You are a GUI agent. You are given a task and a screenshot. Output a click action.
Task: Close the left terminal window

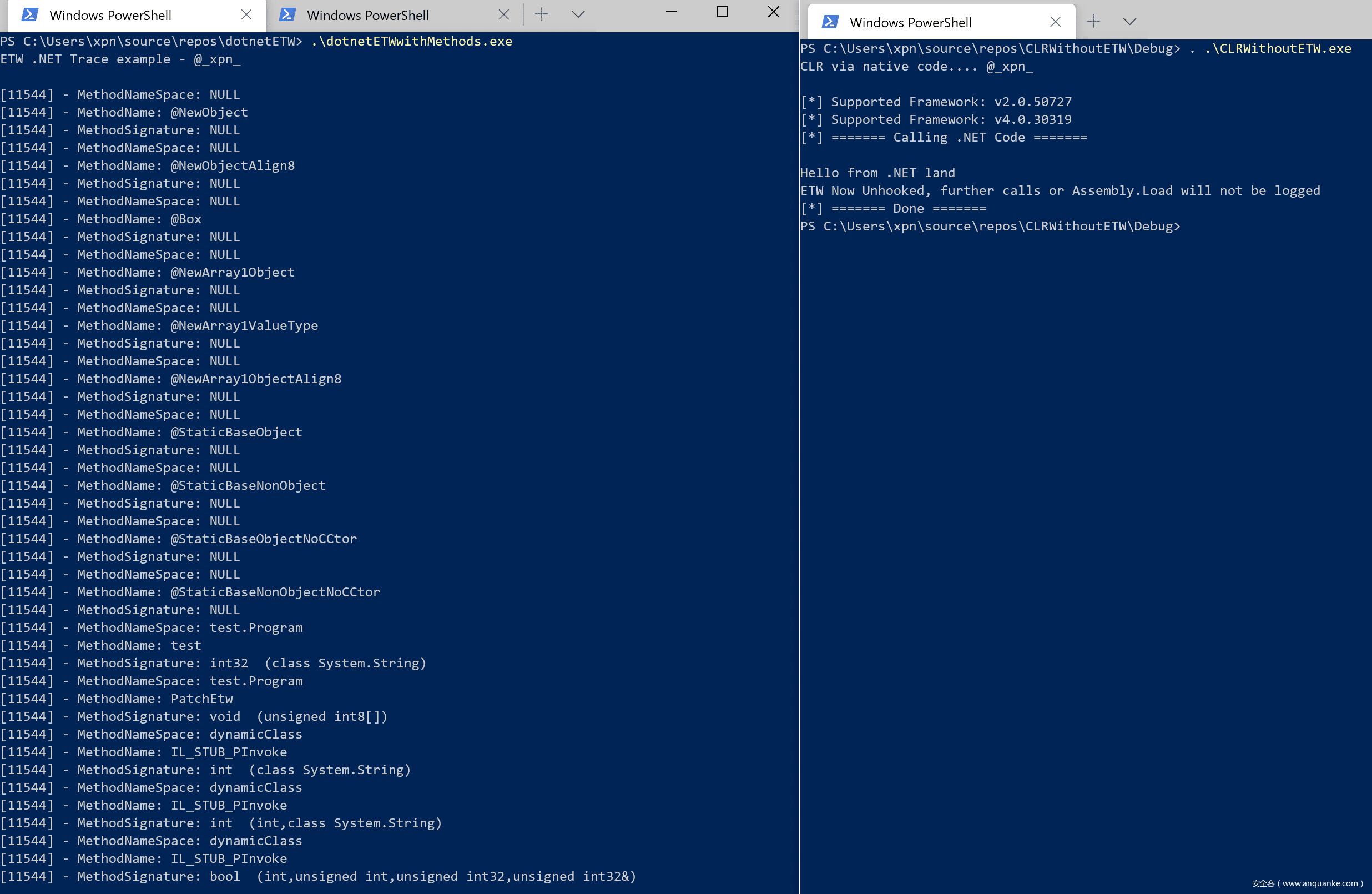[774, 12]
